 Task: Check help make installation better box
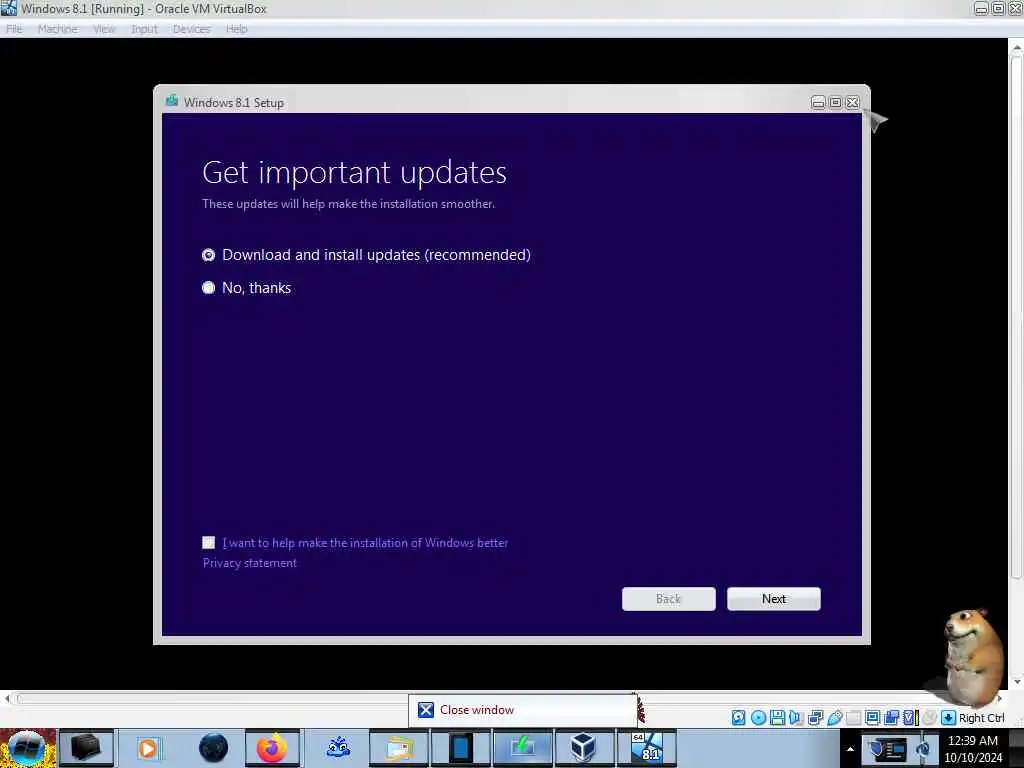pyautogui.click(x=208, y=543)
